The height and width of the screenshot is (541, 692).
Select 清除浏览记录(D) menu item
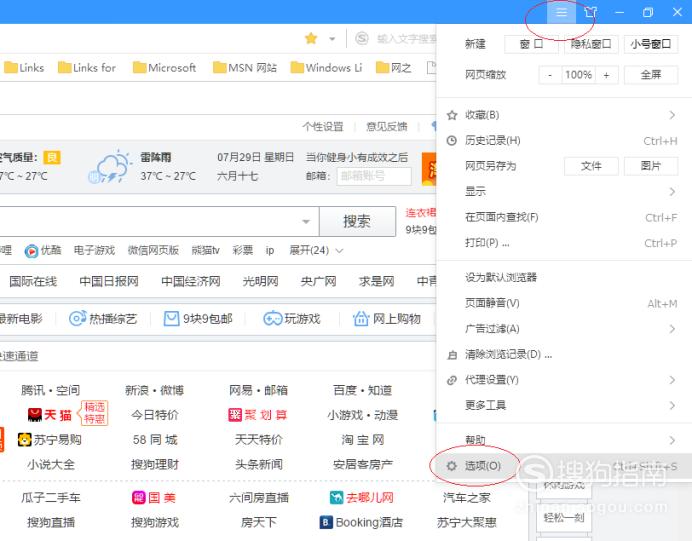click(564, 354)
